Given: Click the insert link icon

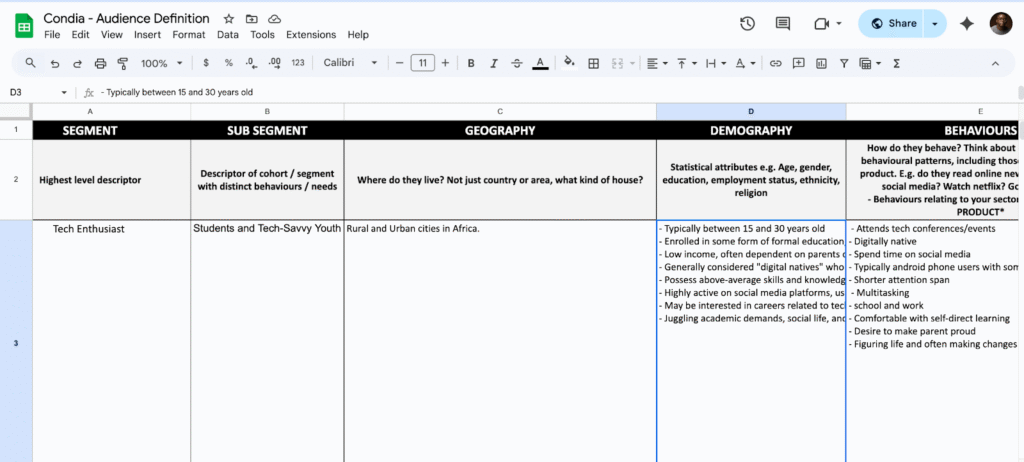Looking at the screenshot, I should [x=775, y=63].
